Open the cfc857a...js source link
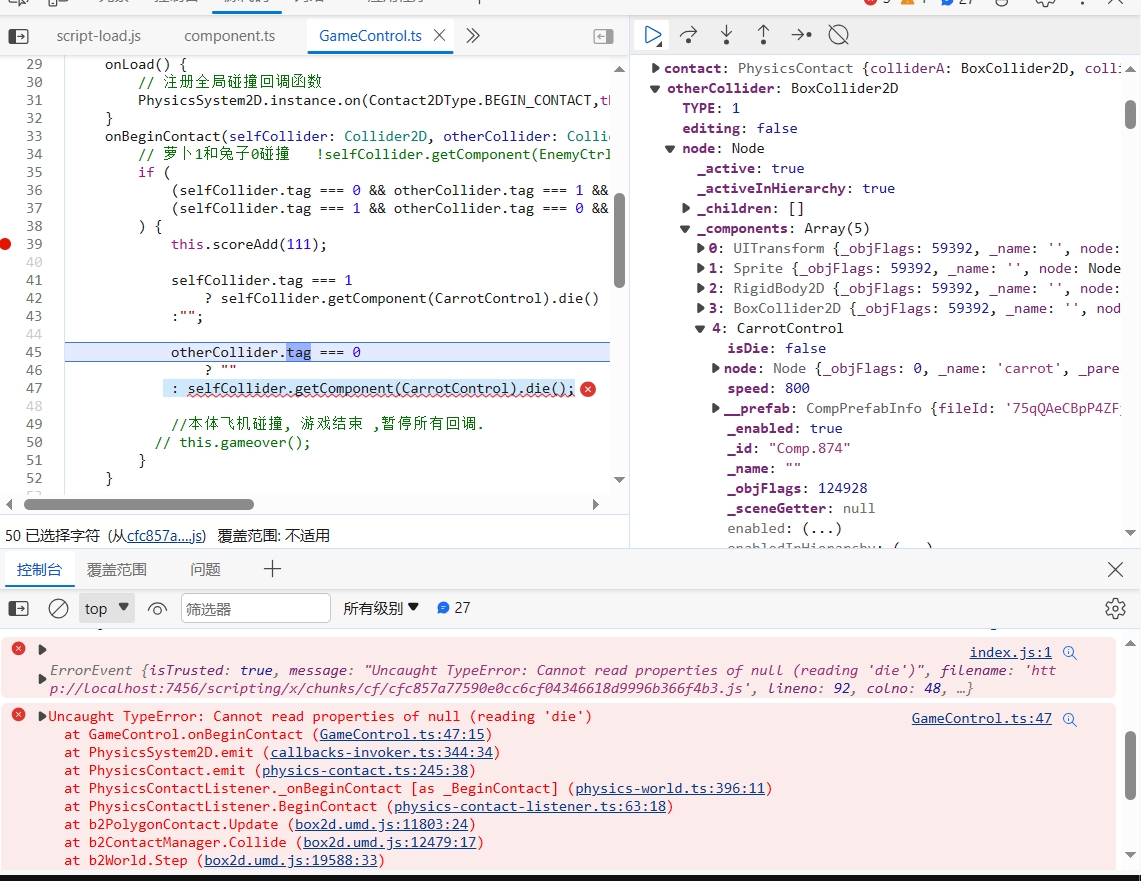This screenshot has height=881, width=1141. [166, 536]
